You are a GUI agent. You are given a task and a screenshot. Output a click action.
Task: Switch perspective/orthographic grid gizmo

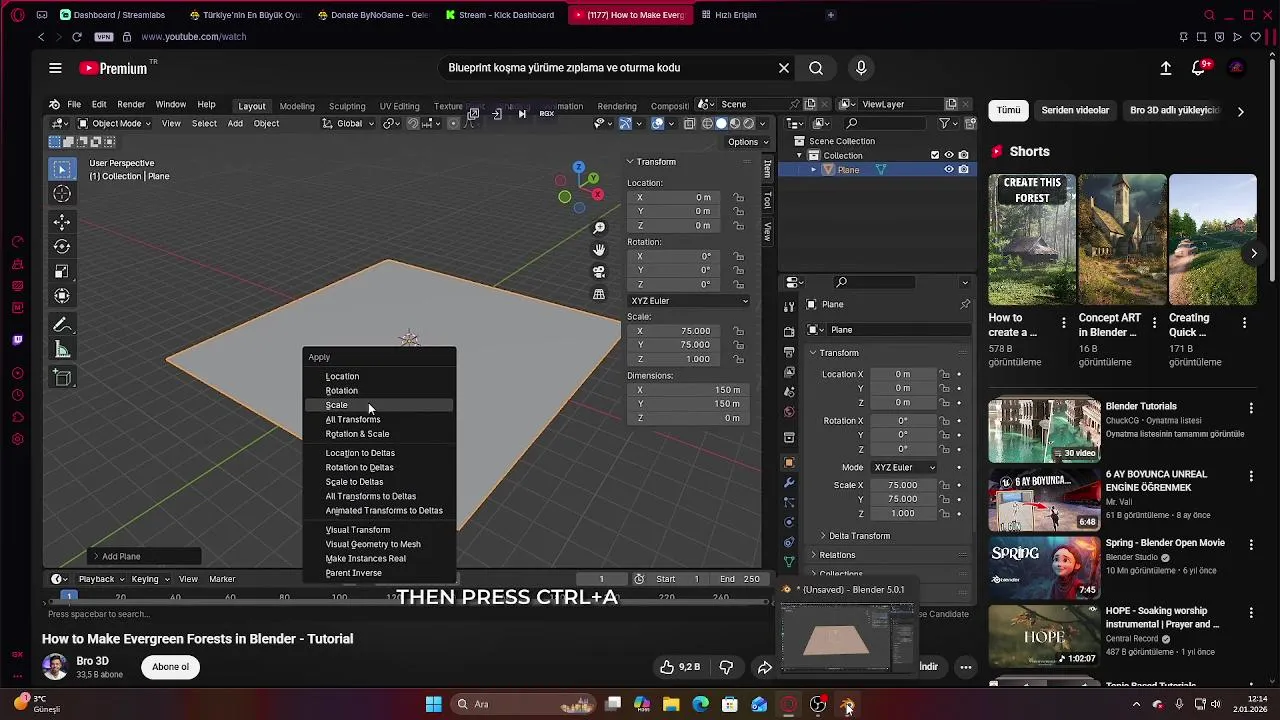tap(599, 294)
